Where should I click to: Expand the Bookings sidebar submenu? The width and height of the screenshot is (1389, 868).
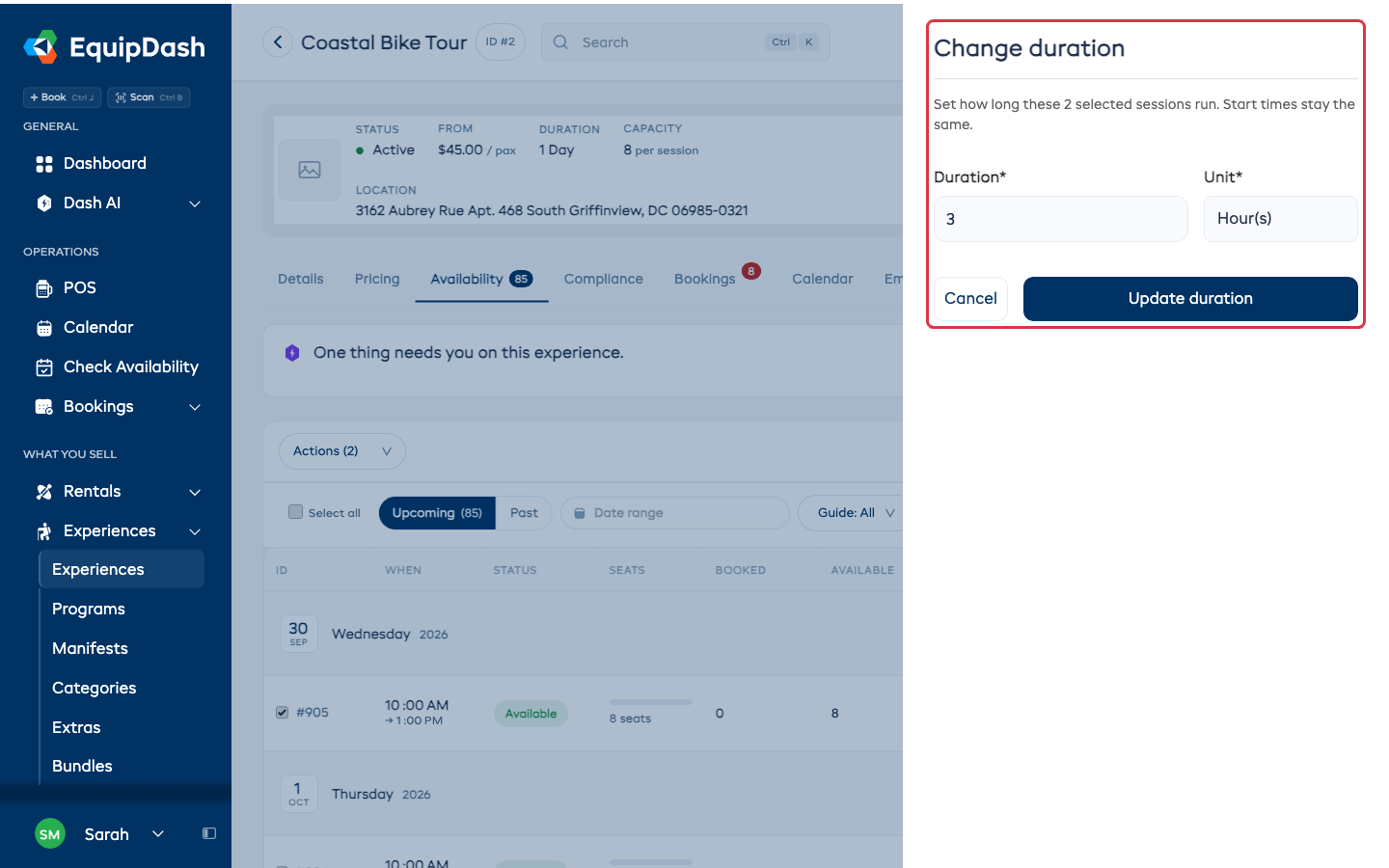coord(195,407)
